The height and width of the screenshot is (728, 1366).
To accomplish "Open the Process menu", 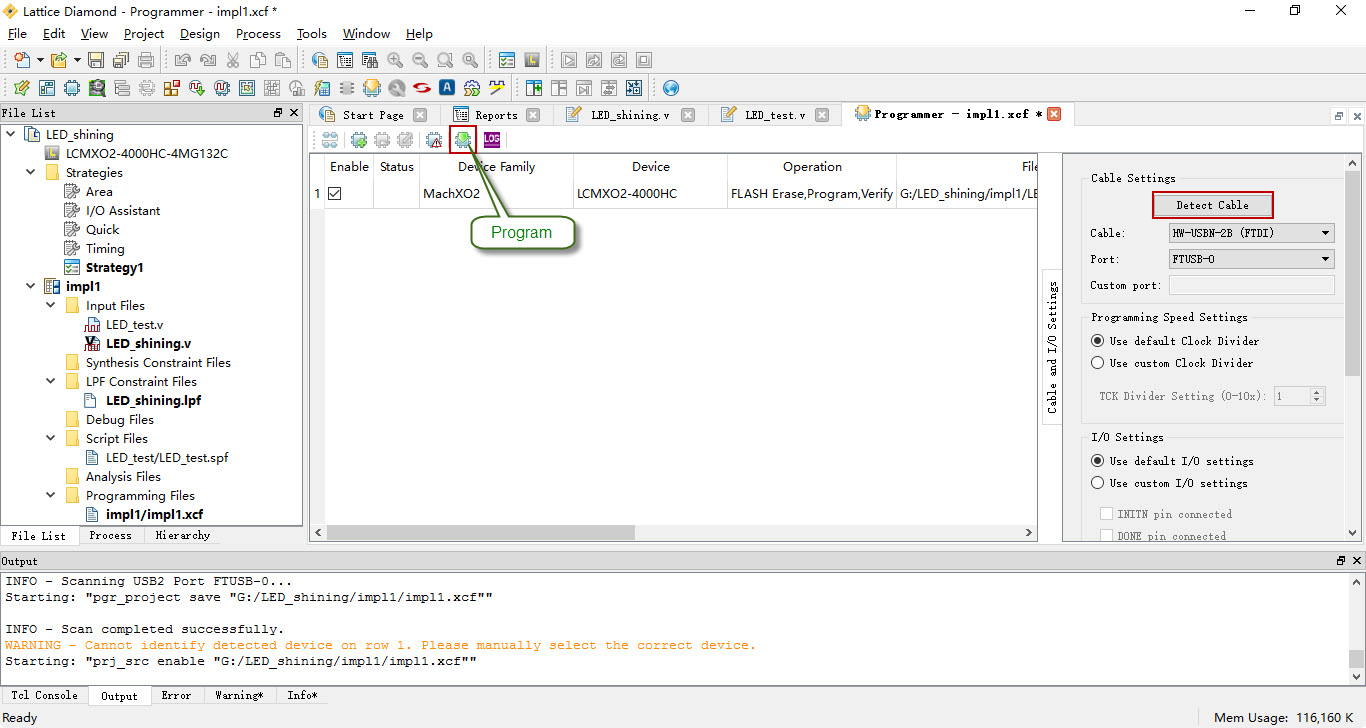I will pos(258,33).
